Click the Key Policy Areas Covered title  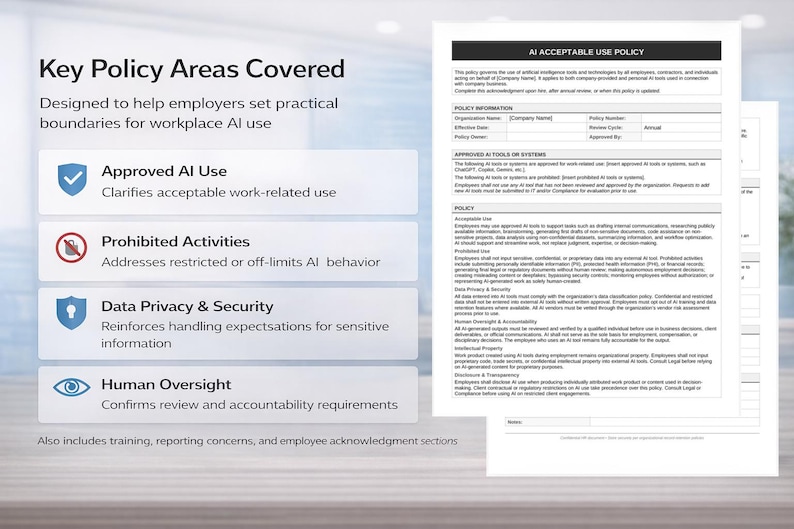coord(192,69)
